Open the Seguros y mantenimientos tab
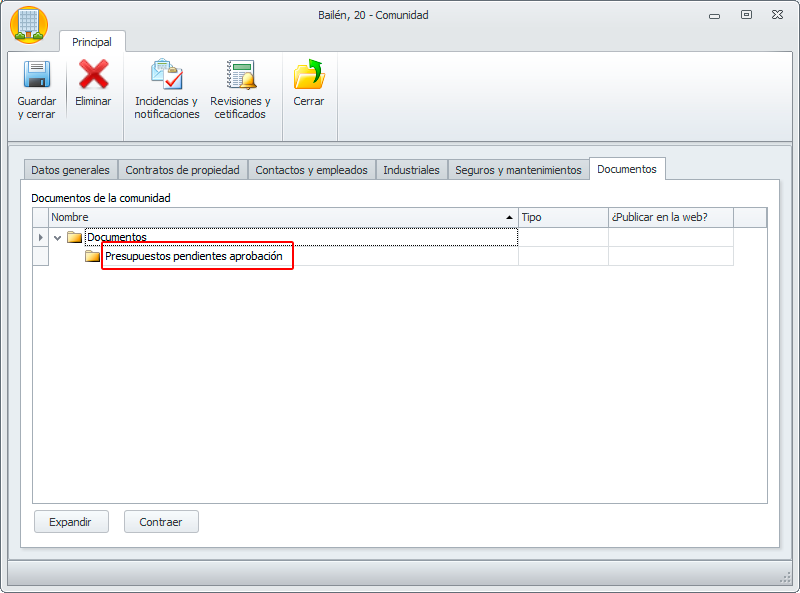This screenshot has width=800, height=593. coord(518,170)
